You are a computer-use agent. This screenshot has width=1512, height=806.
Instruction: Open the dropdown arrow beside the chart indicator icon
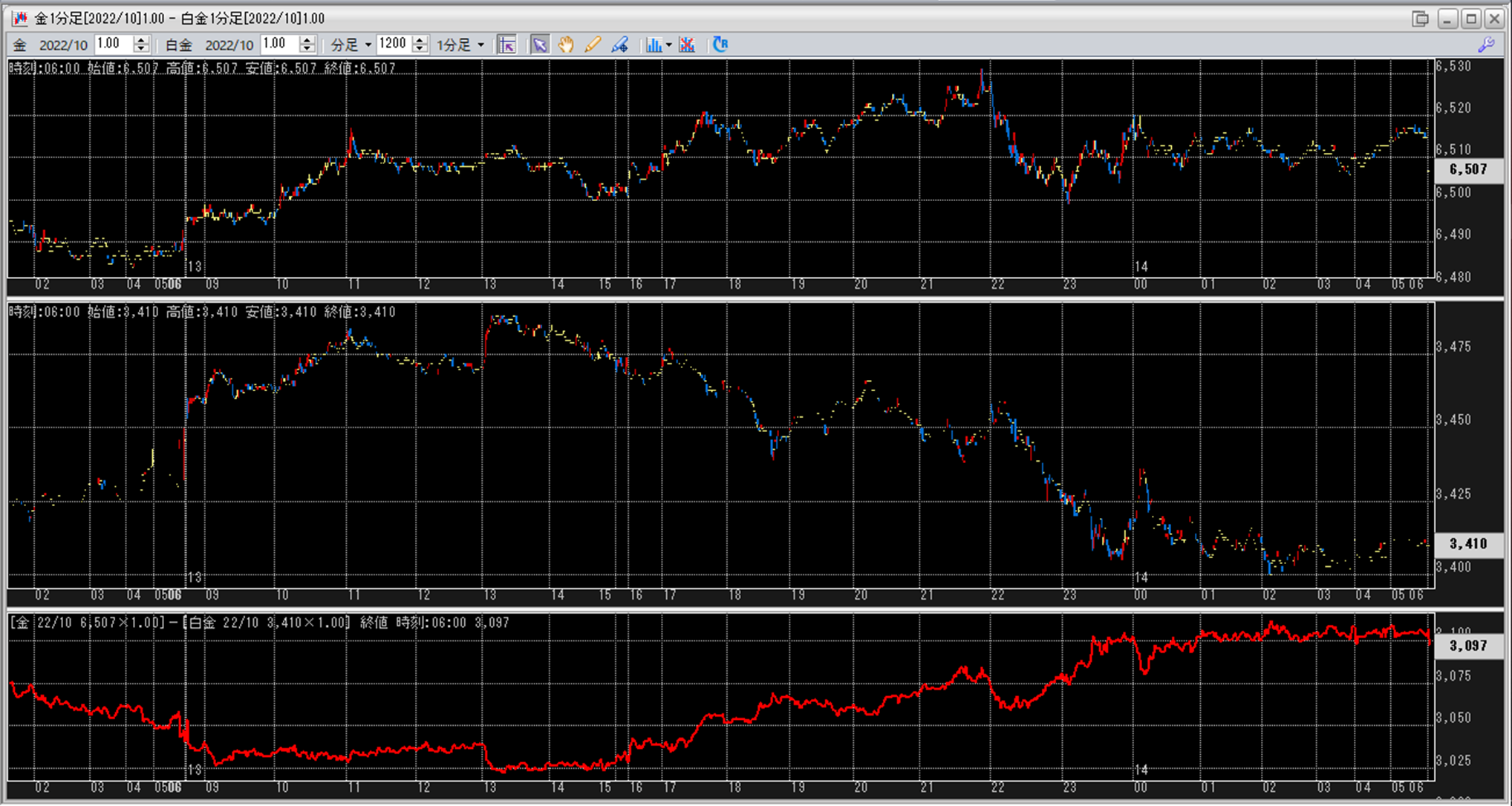pyautogui.click(x=669, y=45)
